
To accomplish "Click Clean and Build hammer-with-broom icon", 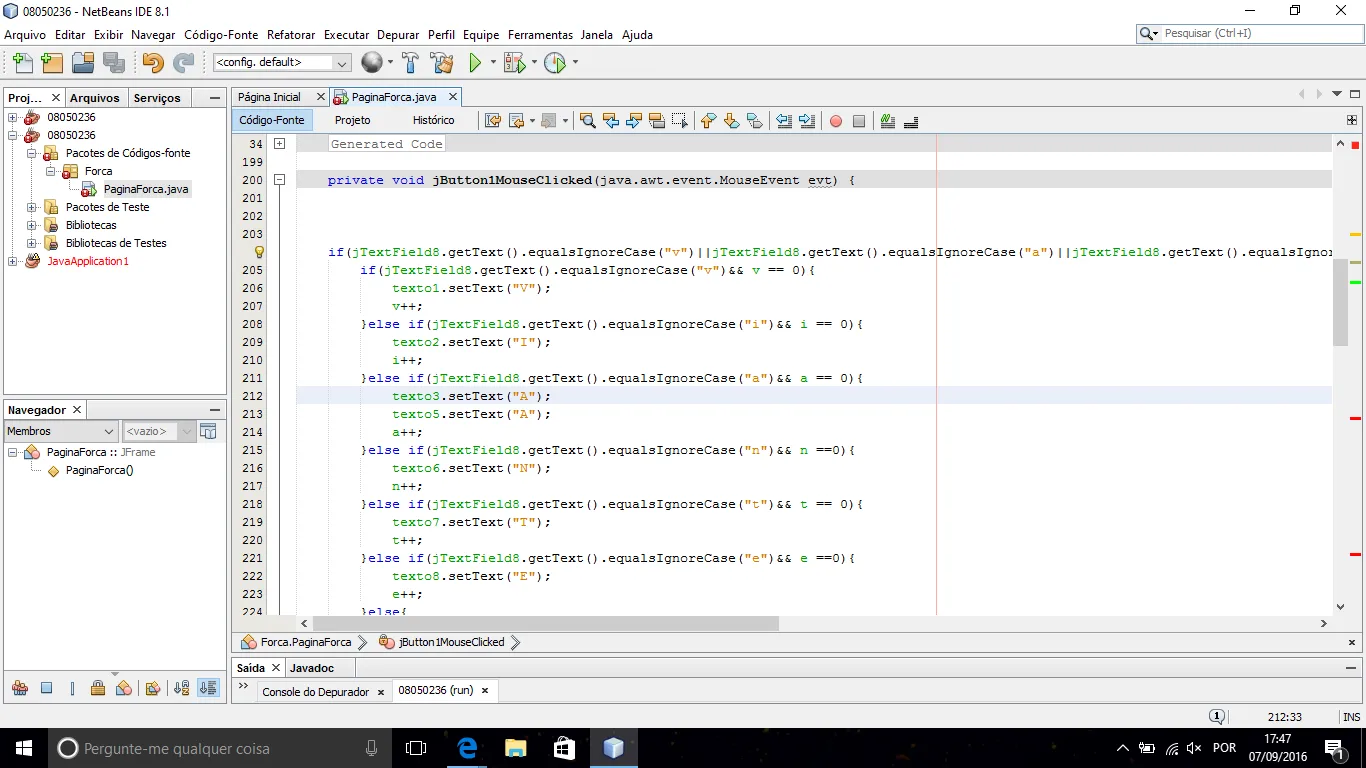I will point(441,63).
